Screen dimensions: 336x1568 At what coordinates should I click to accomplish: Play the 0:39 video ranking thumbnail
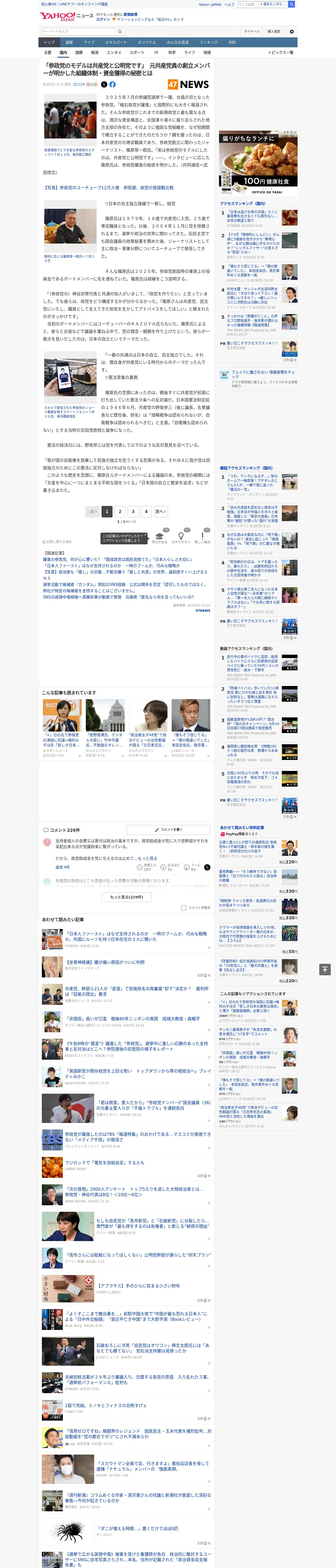tap(290, 694)
